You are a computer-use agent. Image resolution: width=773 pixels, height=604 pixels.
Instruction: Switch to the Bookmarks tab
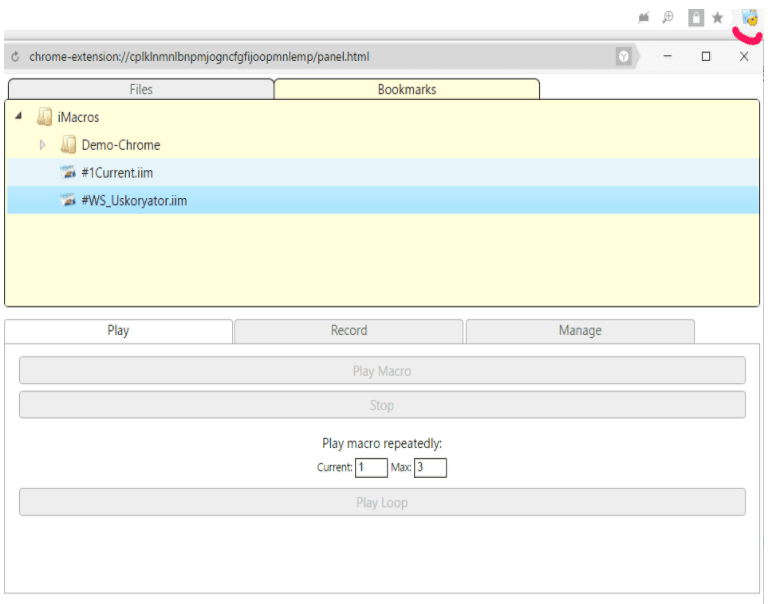click(x=407, y=89)
